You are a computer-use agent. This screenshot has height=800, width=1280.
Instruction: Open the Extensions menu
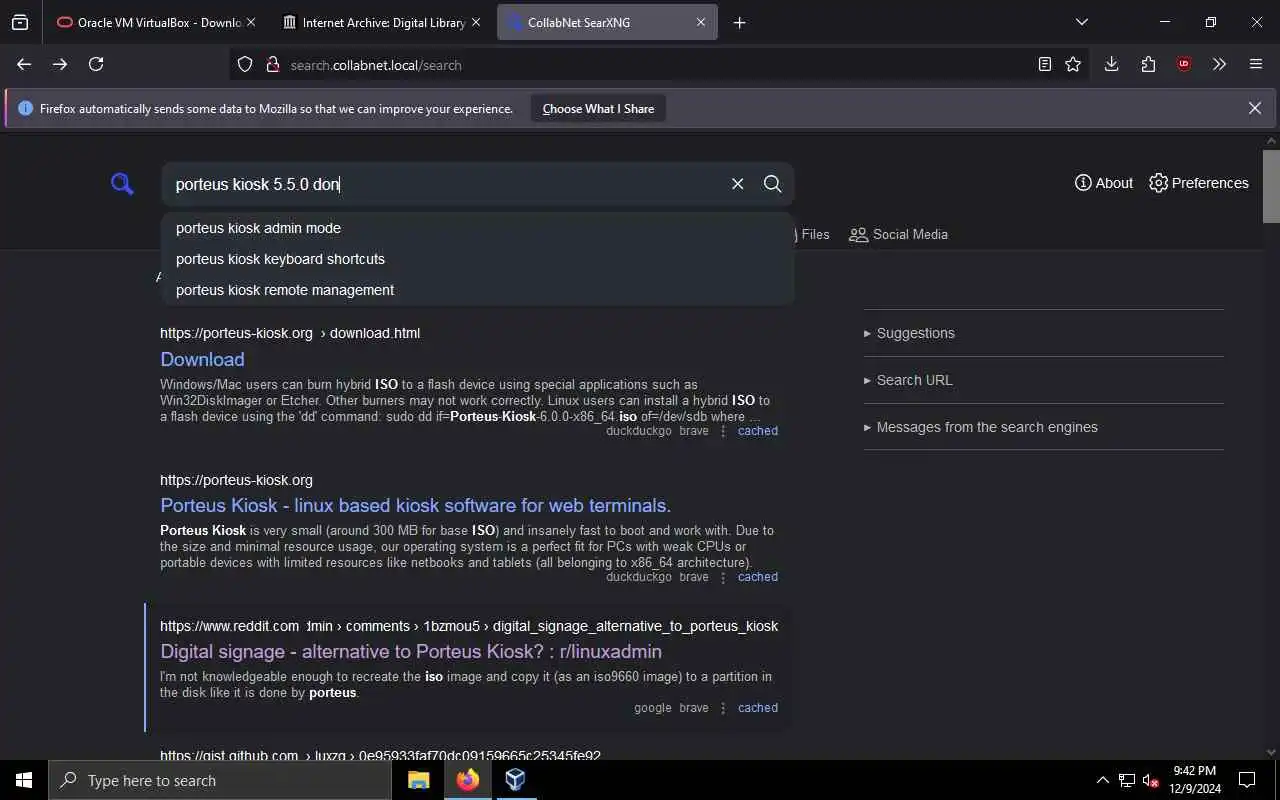[1148, 64]
